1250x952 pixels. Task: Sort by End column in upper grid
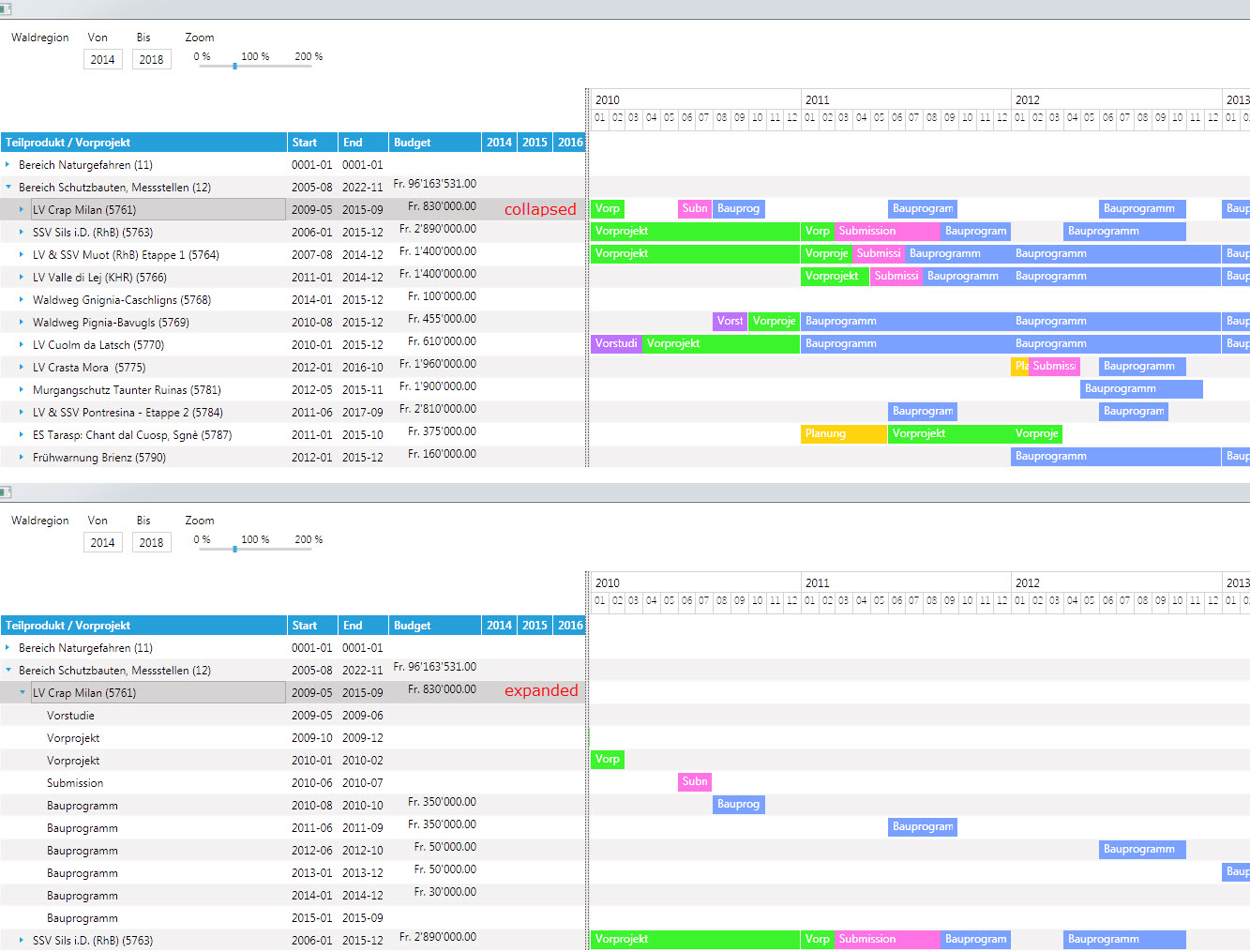363,143
